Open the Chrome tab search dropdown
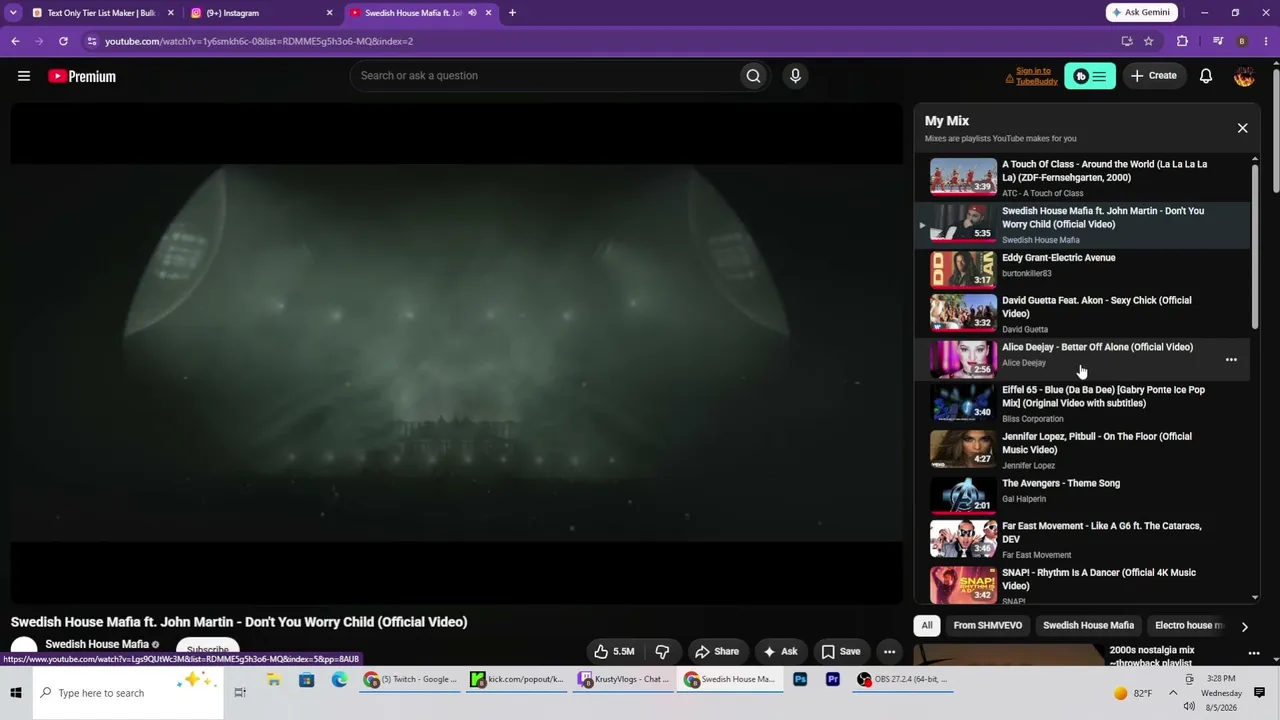 point(13,13)
